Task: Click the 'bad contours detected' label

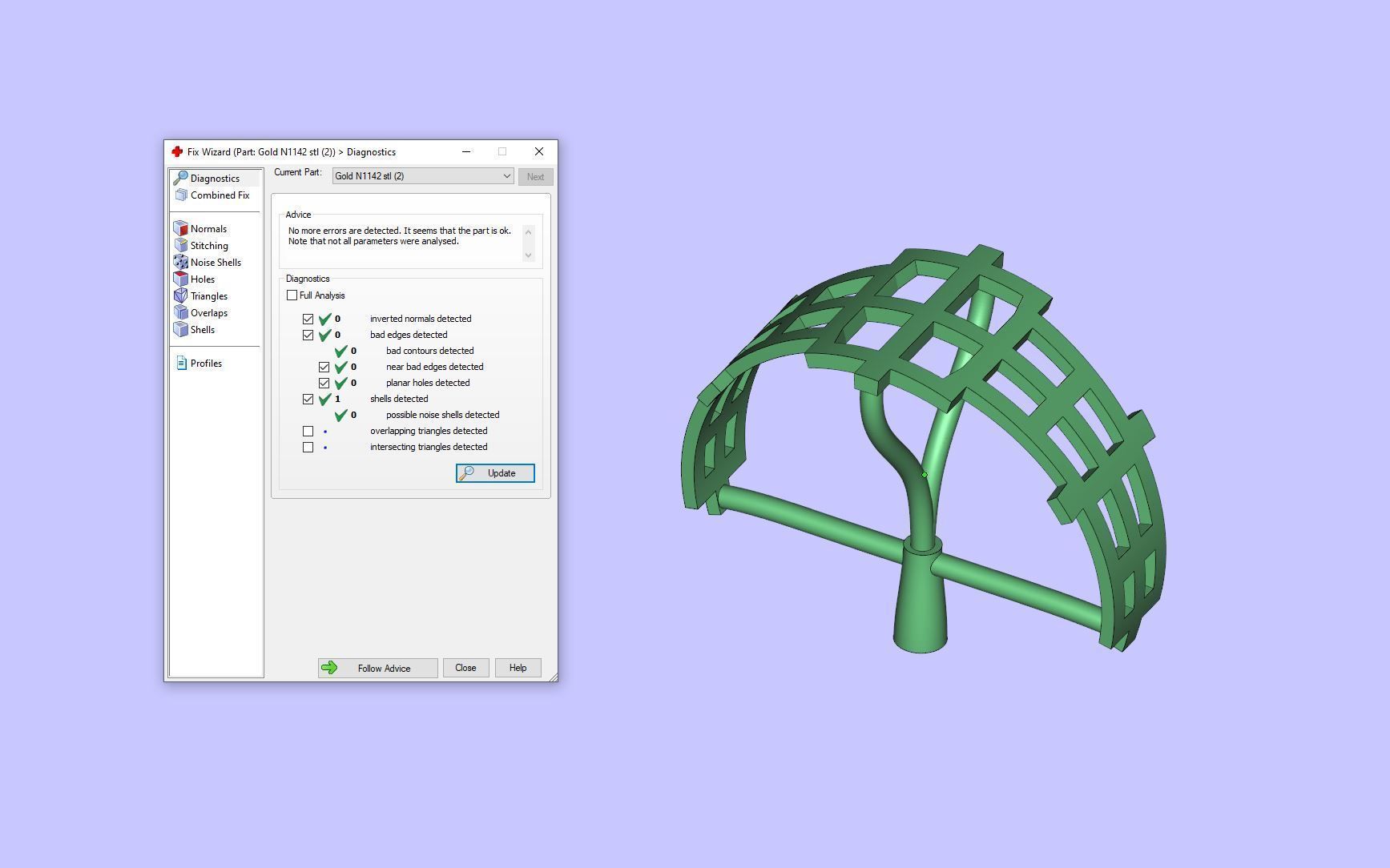Action: tap(429, 351)
